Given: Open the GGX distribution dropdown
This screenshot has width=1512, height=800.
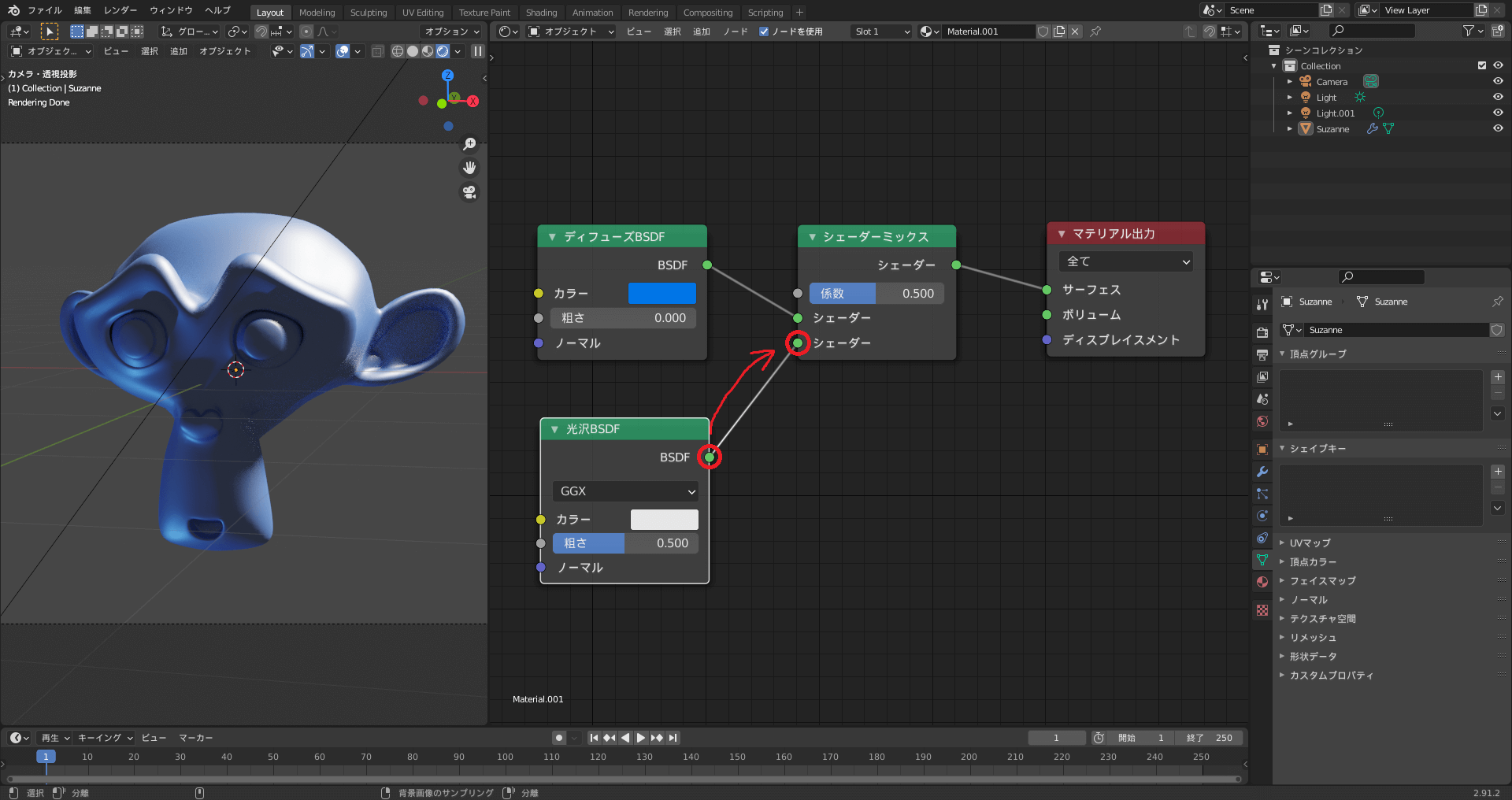Looking at the screenshot, I should (625, 491).
